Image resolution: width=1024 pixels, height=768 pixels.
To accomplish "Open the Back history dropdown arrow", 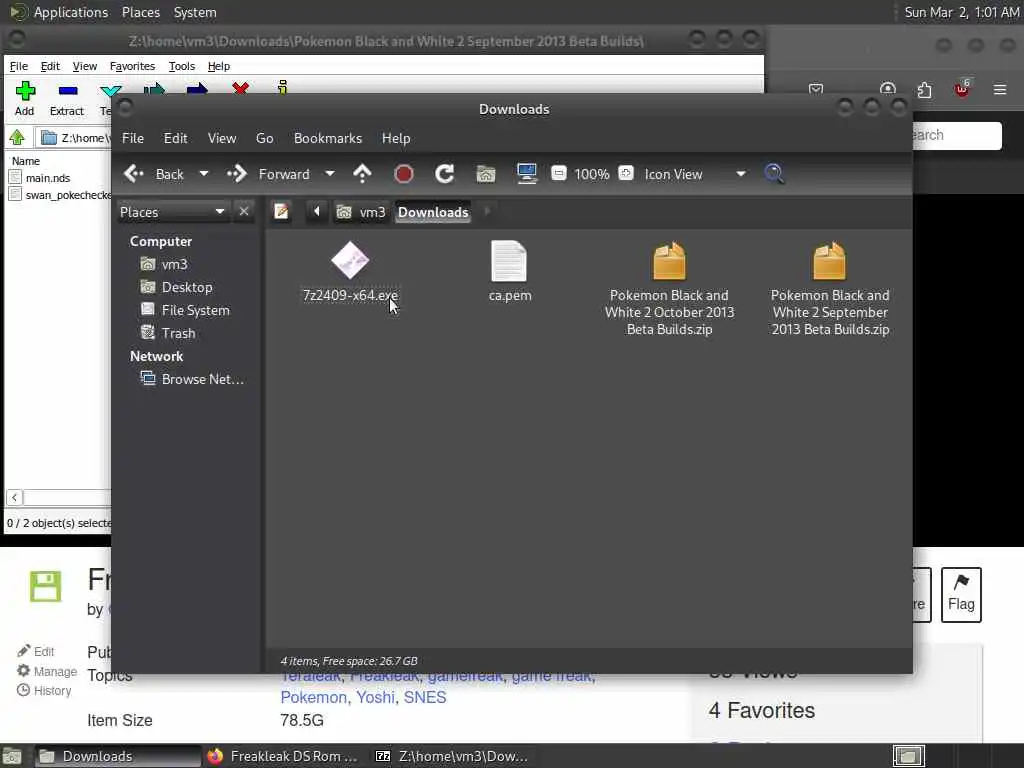I will [204, 174].
